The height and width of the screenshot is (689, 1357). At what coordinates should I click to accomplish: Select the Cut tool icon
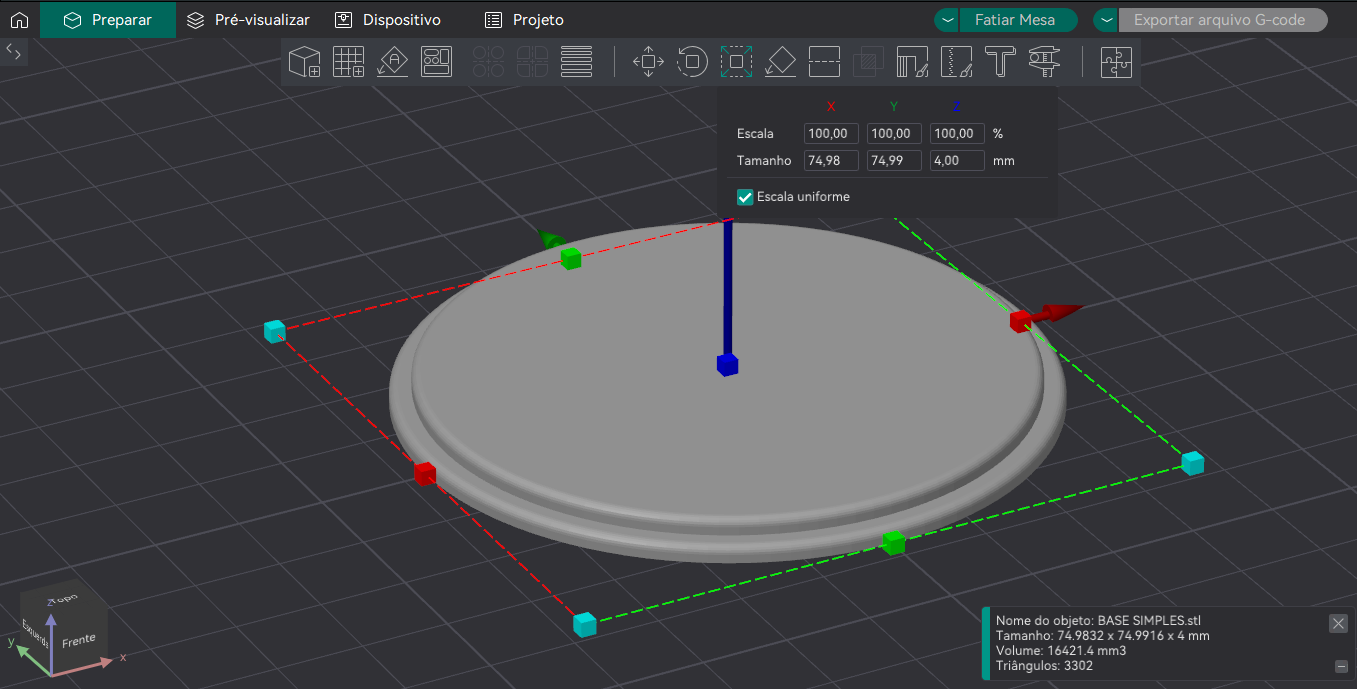coord(824,62)
